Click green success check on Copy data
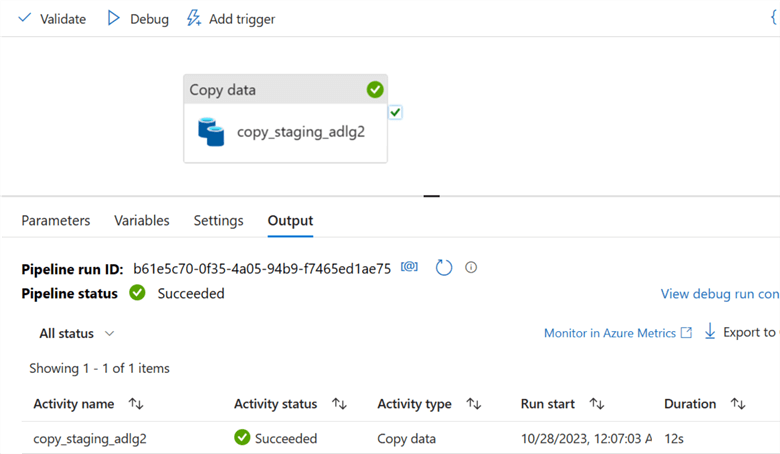The height and width of the screenshot is (454, 780). 375,90
